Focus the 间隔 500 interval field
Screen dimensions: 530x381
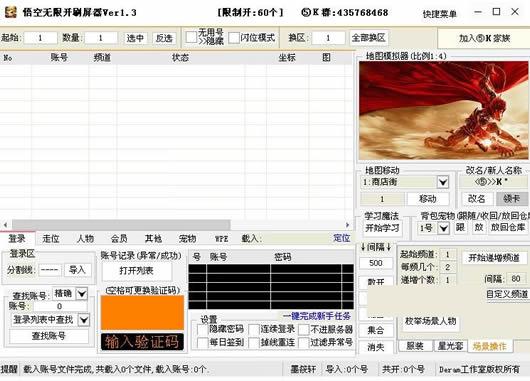pyautogui.click(x=376, y=263)
